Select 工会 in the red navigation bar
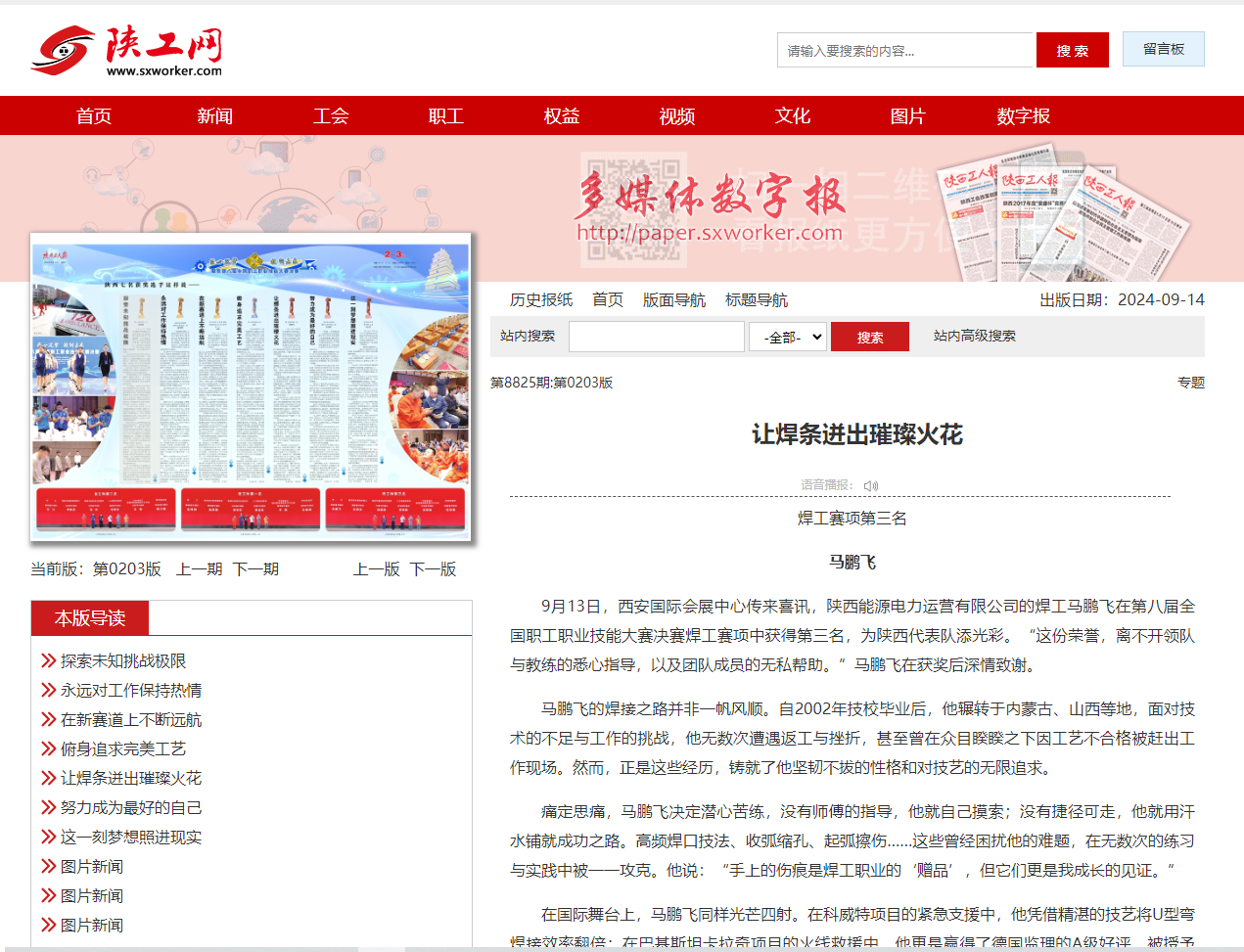1244x952 pixels. tap(330, 116)
